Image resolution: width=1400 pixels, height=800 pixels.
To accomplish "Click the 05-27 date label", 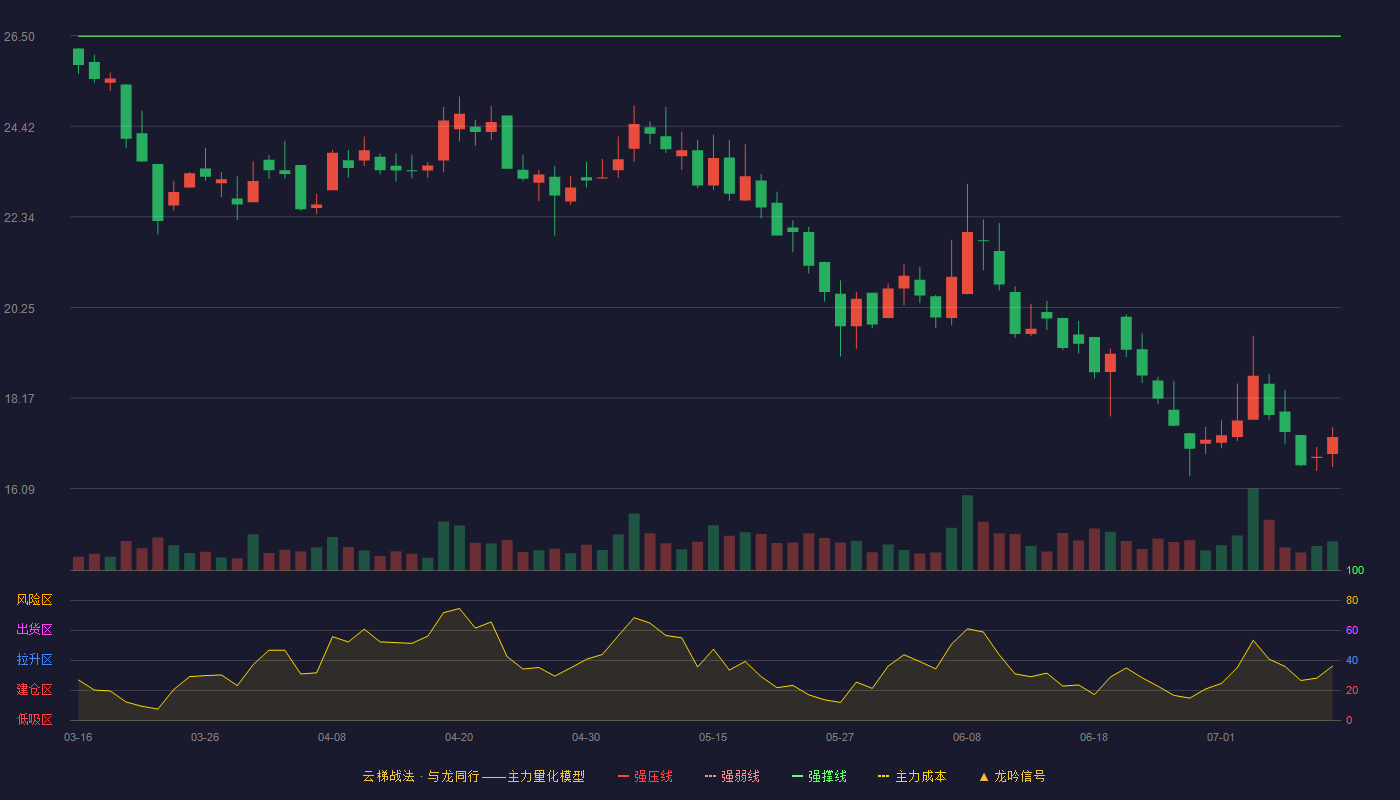I will click(x=840, y=737).
